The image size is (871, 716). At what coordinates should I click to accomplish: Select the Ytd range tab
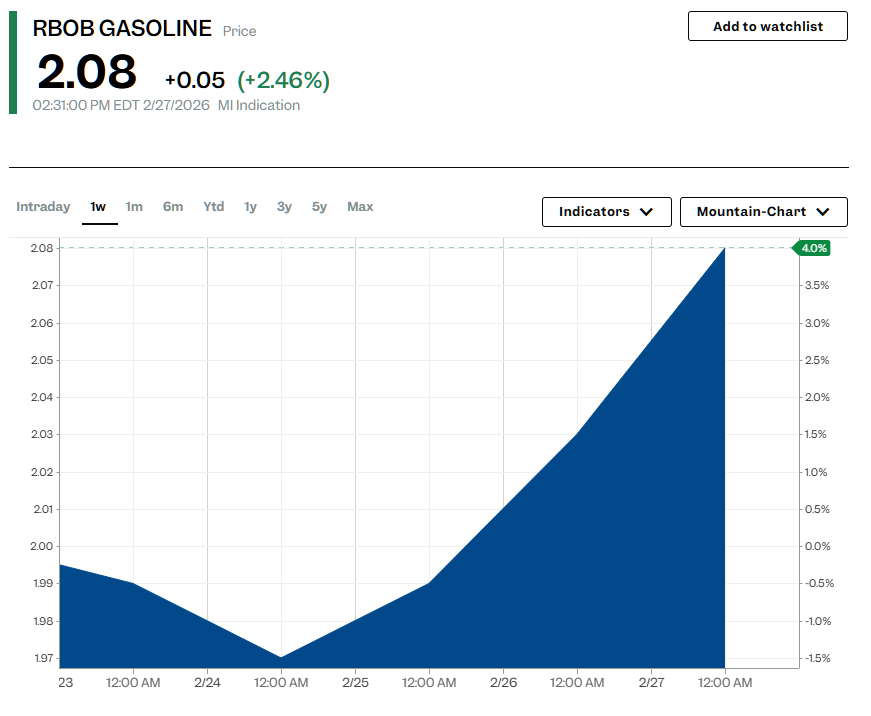pos(214,207)
